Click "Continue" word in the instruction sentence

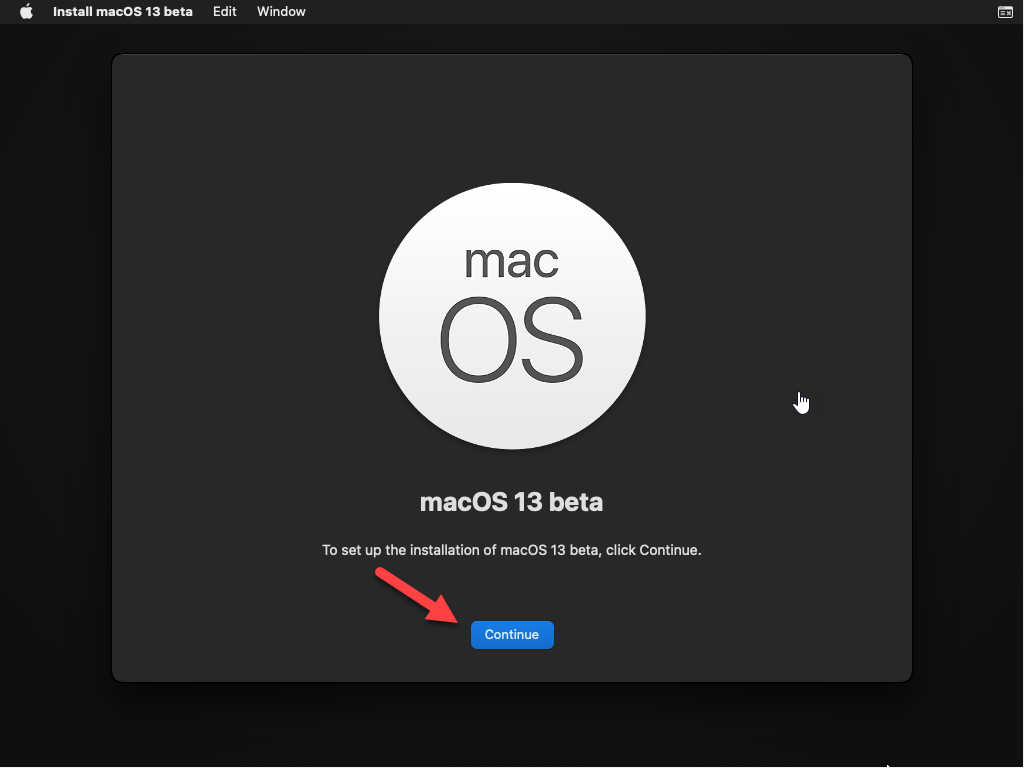pos(667,550)
